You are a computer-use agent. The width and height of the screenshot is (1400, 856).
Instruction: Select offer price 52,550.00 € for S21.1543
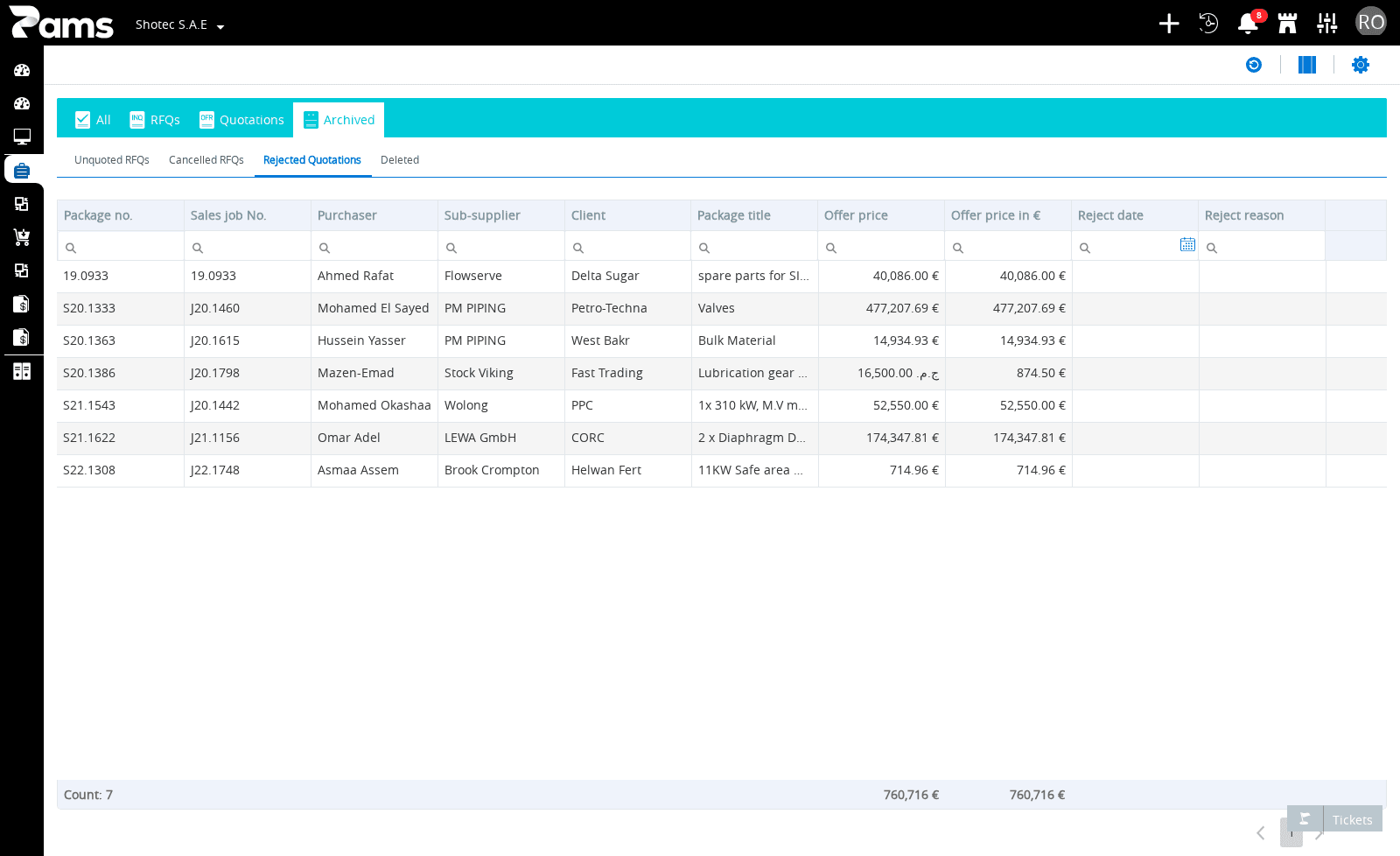[x=882, y=405]
